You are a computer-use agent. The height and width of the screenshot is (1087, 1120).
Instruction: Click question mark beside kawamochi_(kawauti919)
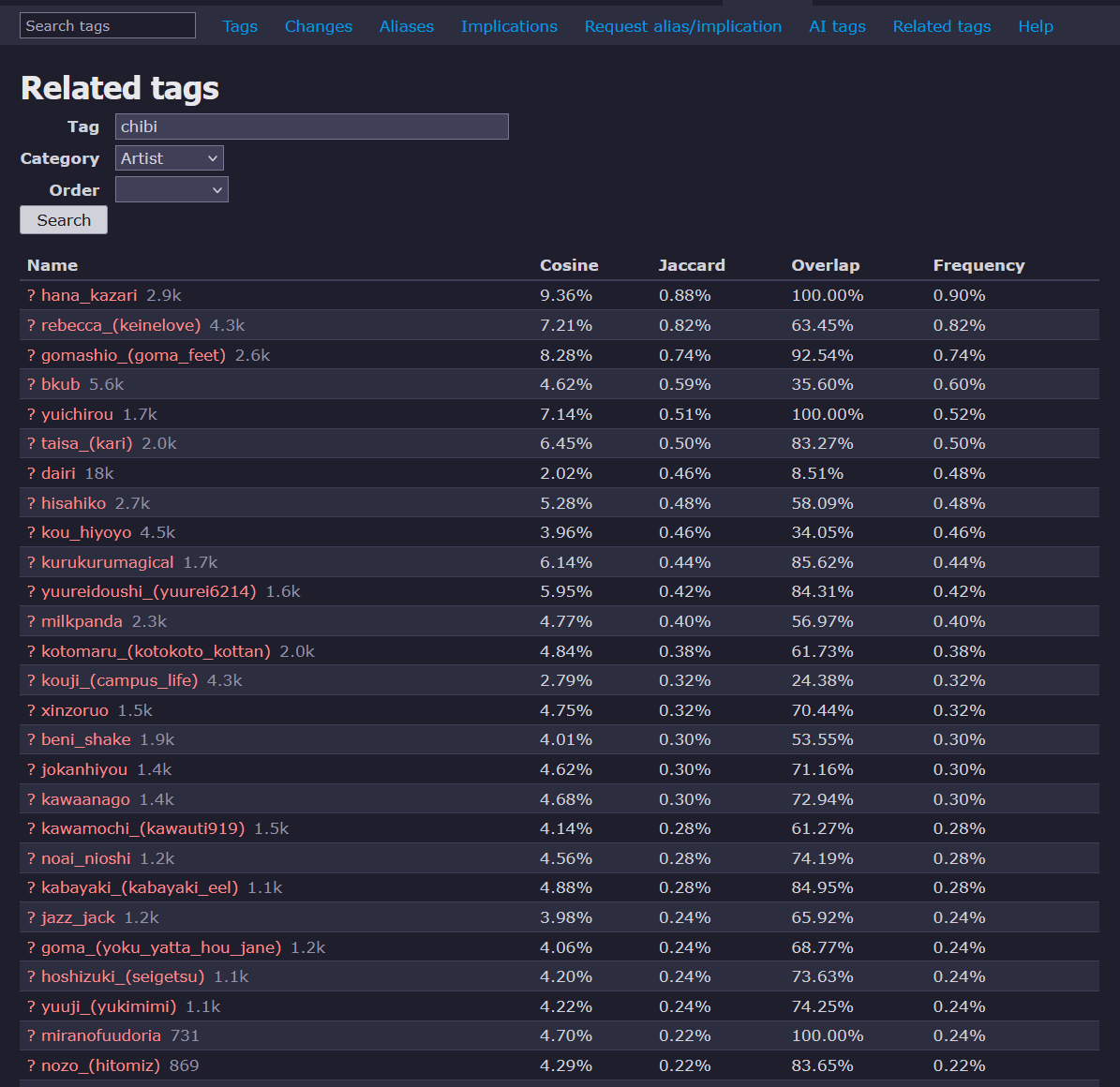[x=31, y=829]
